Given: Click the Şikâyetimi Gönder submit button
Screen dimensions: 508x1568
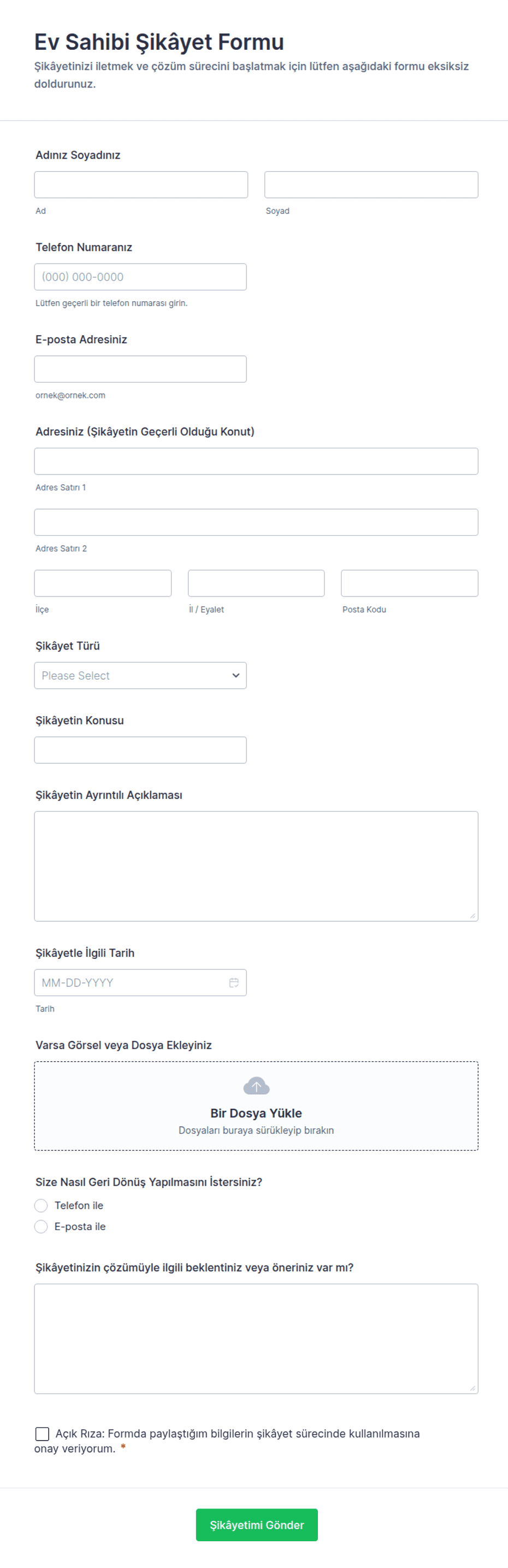Looking at the screenshot, I should [x=257, y=1525].
